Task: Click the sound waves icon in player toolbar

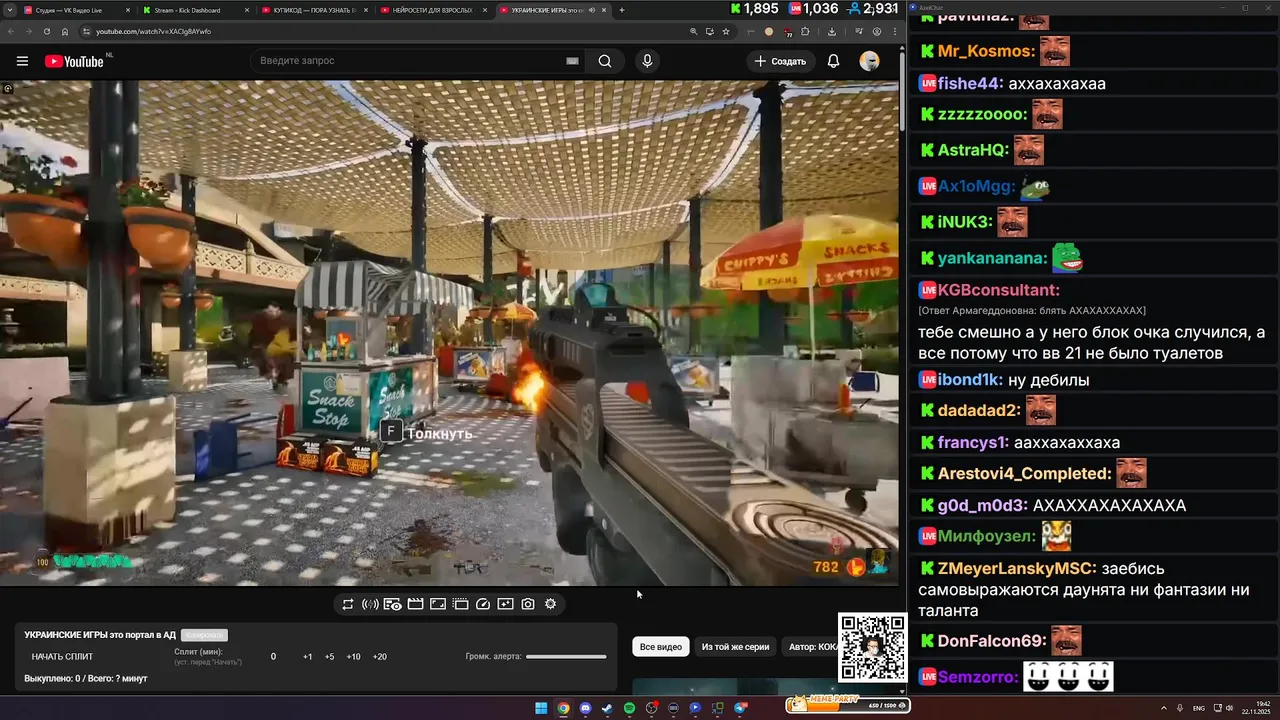Action: 370,604
